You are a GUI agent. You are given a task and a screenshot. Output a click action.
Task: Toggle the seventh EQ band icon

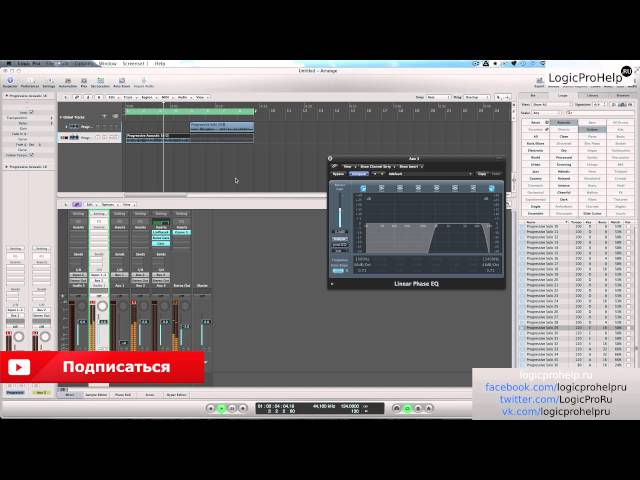(473, 188)
